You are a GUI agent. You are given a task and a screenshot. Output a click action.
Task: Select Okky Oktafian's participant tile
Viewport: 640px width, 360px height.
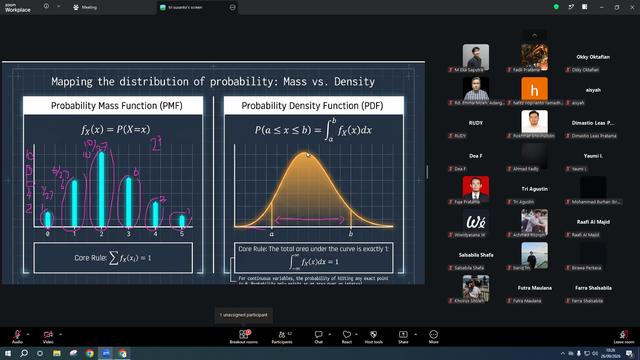click(x=593, y=58)
